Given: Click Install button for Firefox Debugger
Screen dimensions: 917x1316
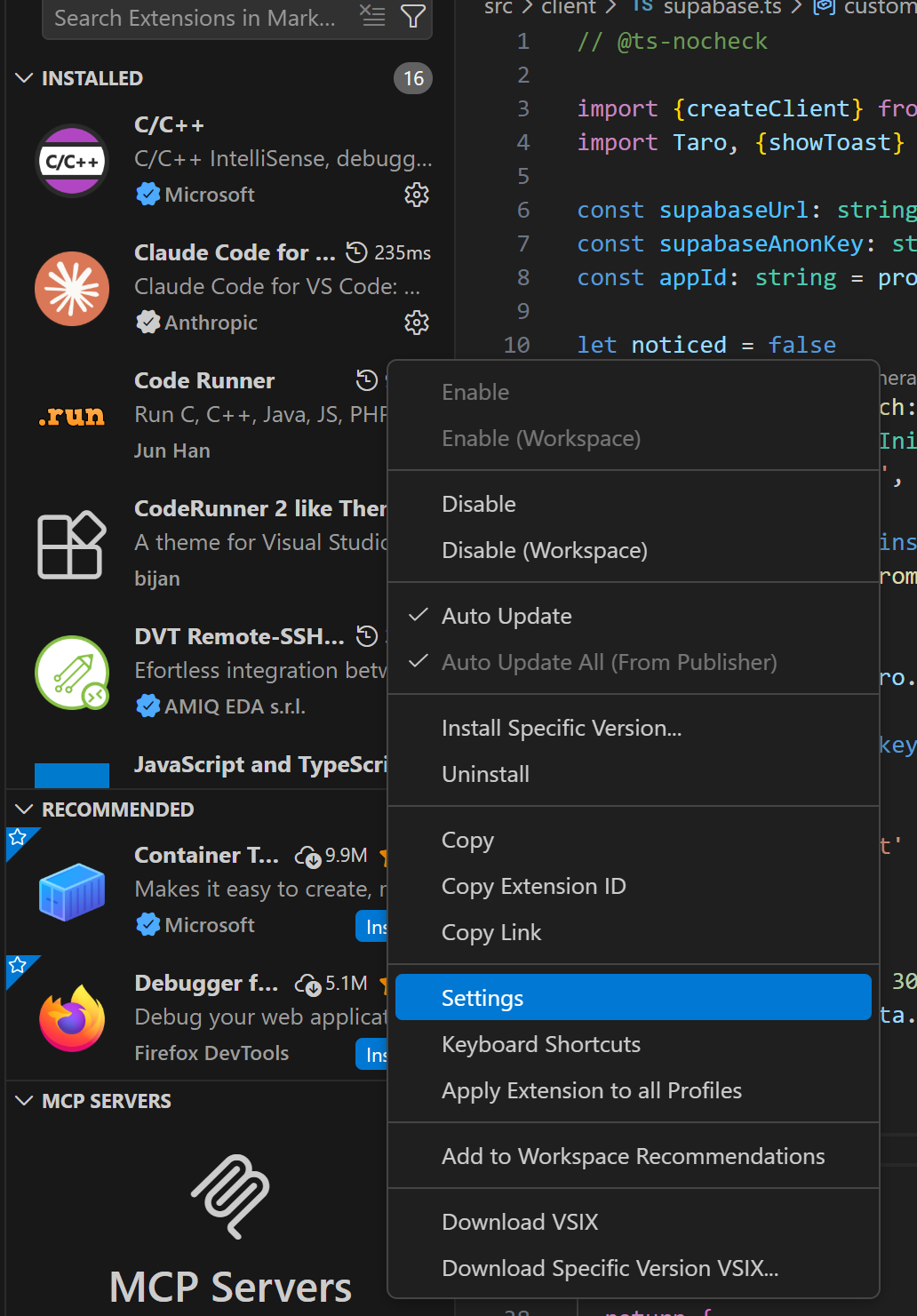Looking at the screenshot, I should [x=372, y=1055].
